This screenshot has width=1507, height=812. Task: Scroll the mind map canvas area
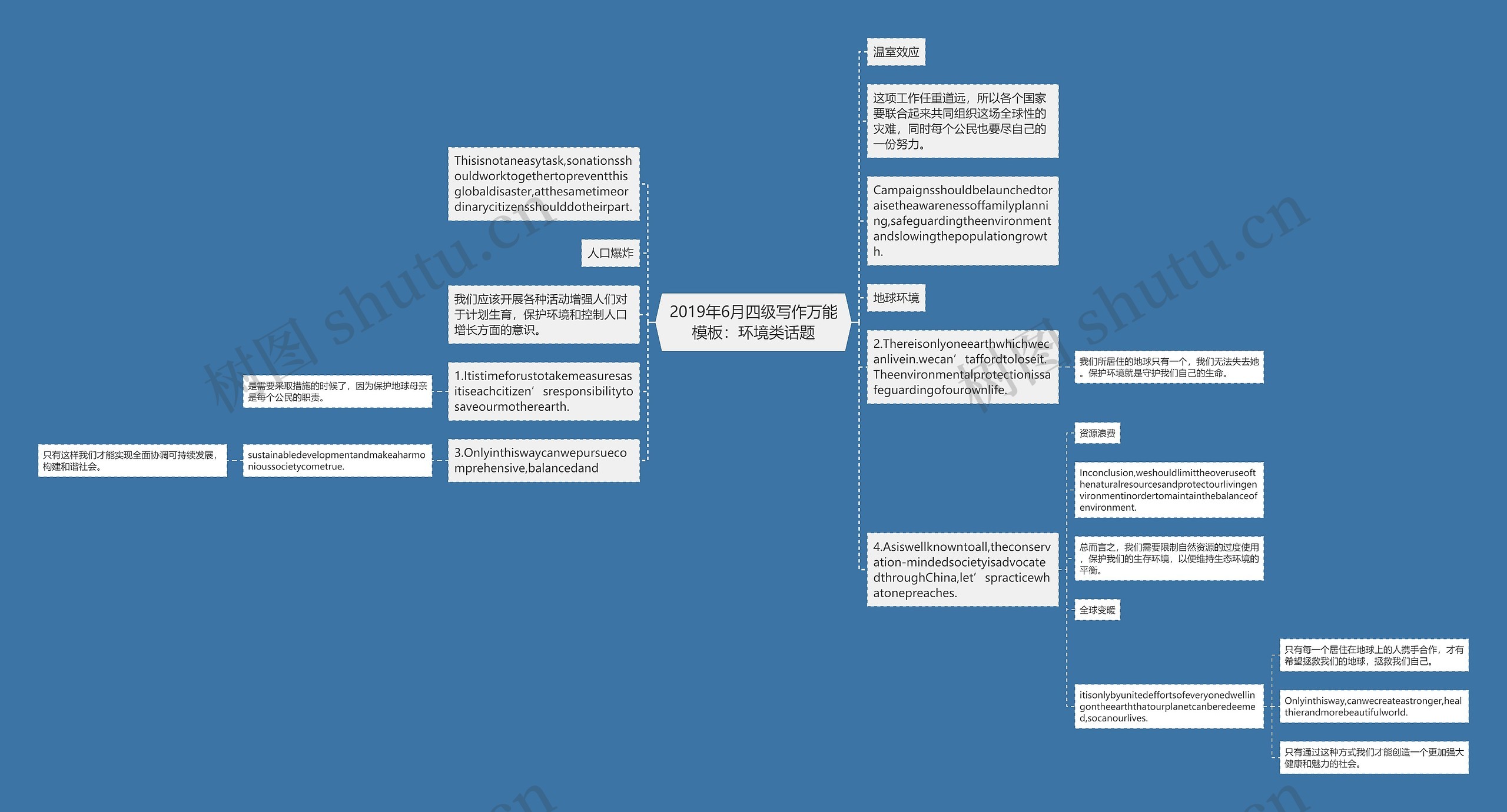(x=753, y=406)
